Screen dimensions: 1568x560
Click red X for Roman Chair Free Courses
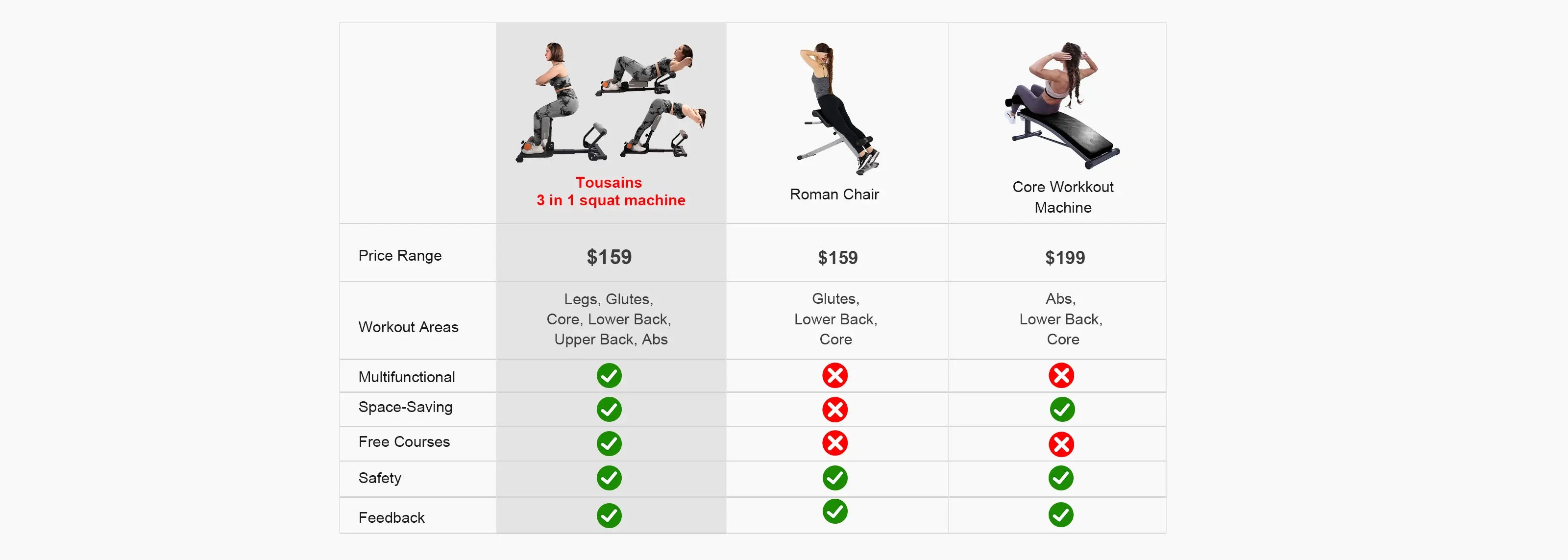[834, 443]
